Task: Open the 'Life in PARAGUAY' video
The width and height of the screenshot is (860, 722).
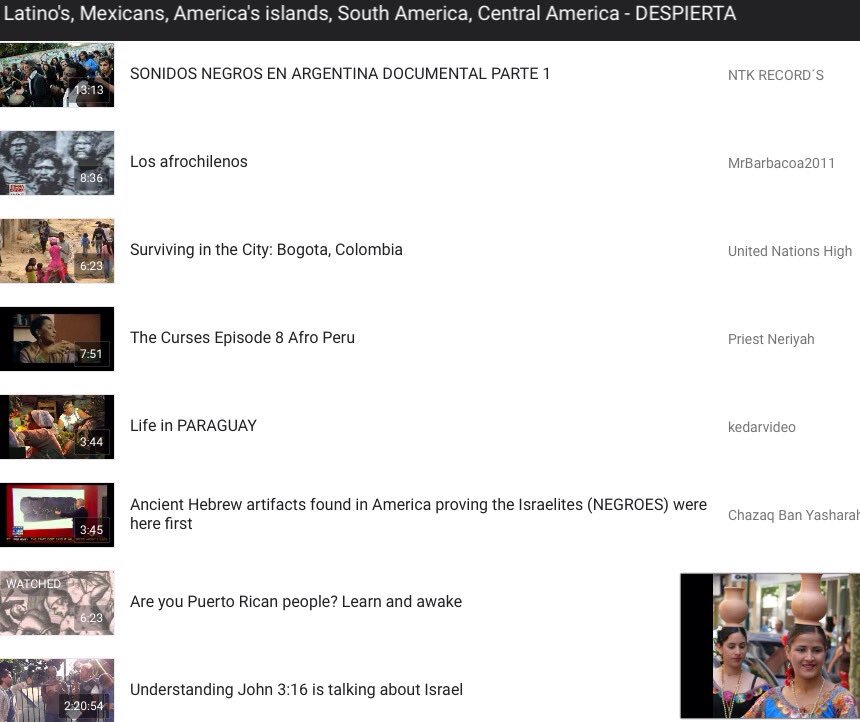Action: (x=193, y=425)
